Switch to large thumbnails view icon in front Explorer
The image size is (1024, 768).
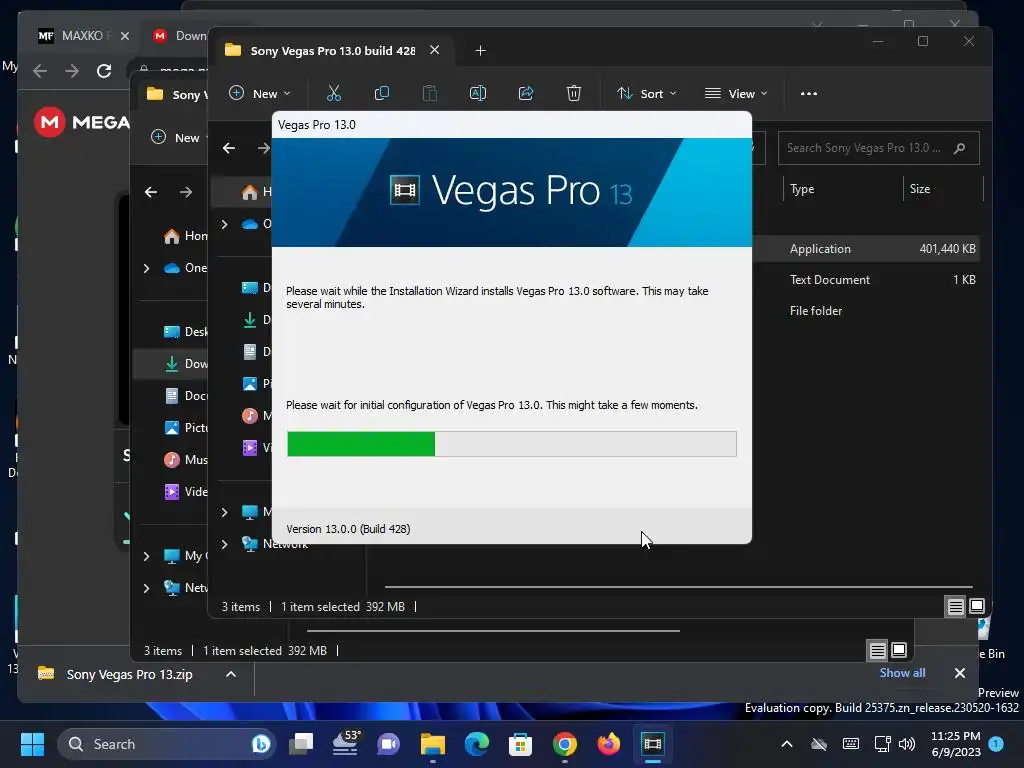point(977,606)
